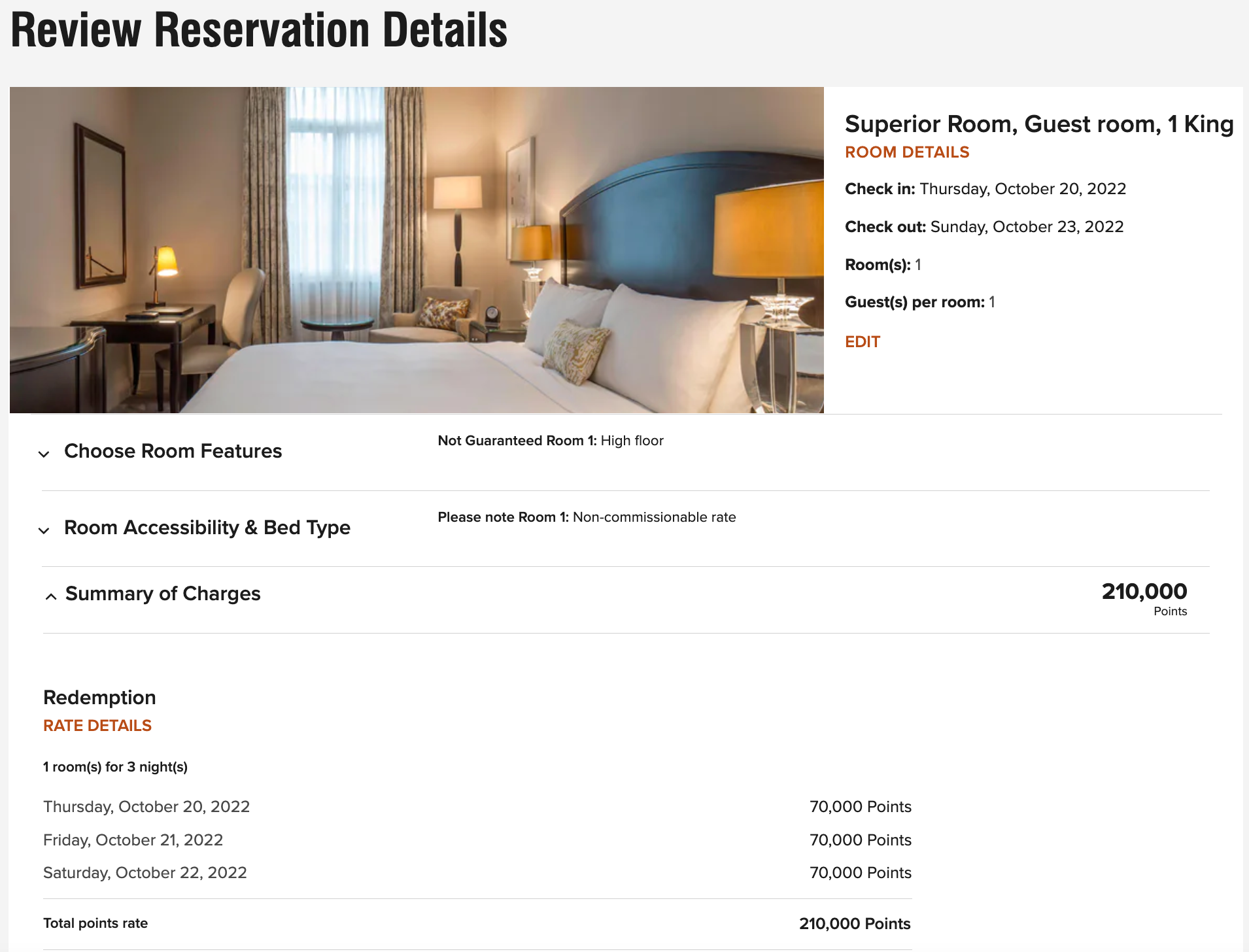Click the Superior Room photo

pos(417,249)
